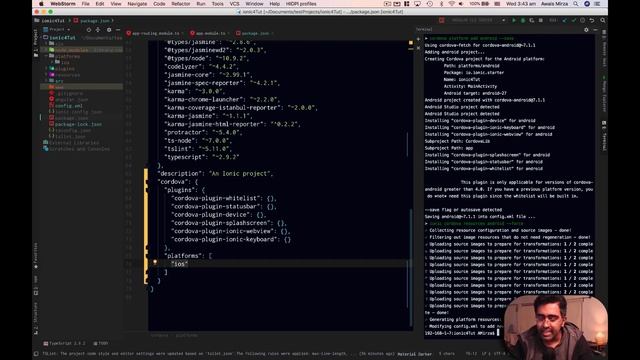Click the VCS commit checkmark icon

(573, 20)
